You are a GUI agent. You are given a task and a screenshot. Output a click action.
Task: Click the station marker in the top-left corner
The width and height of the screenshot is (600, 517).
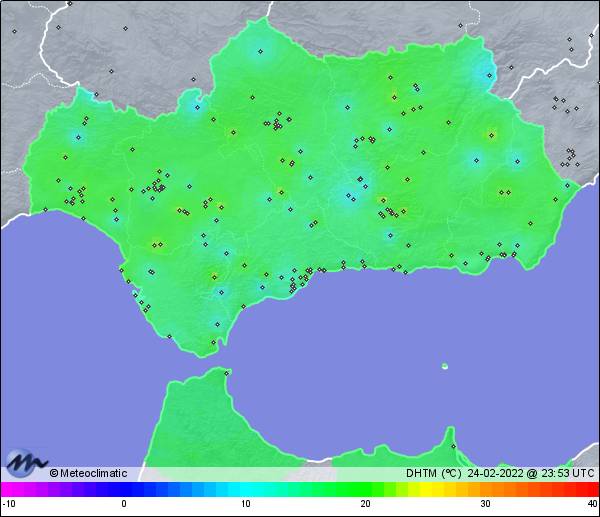tap(15, 31)
